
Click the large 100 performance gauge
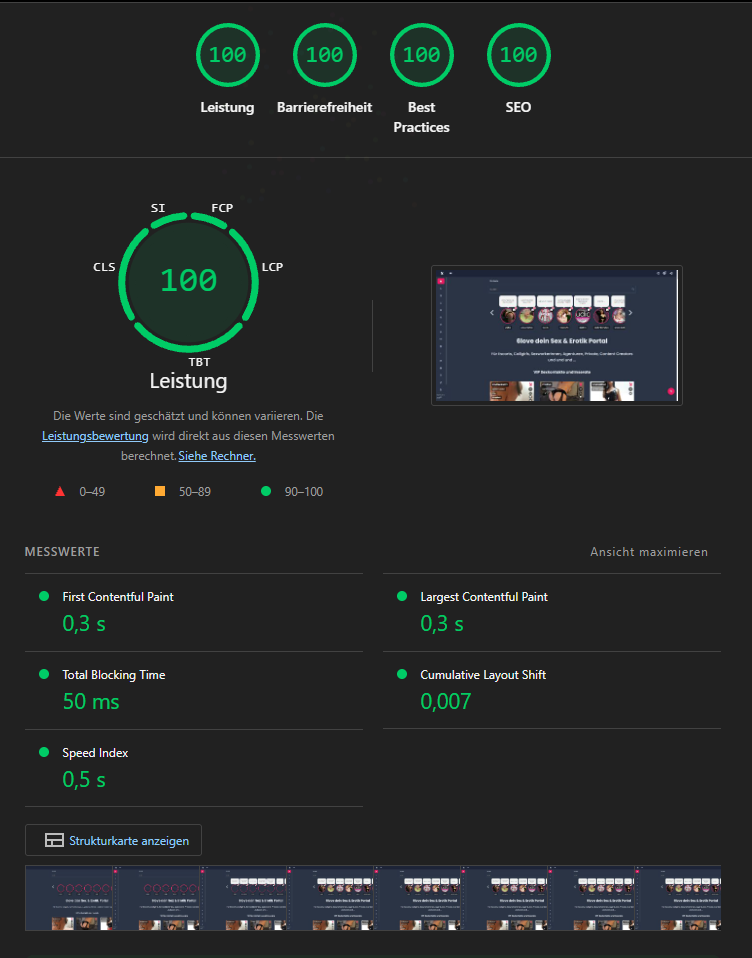click(x=188, y=280)
